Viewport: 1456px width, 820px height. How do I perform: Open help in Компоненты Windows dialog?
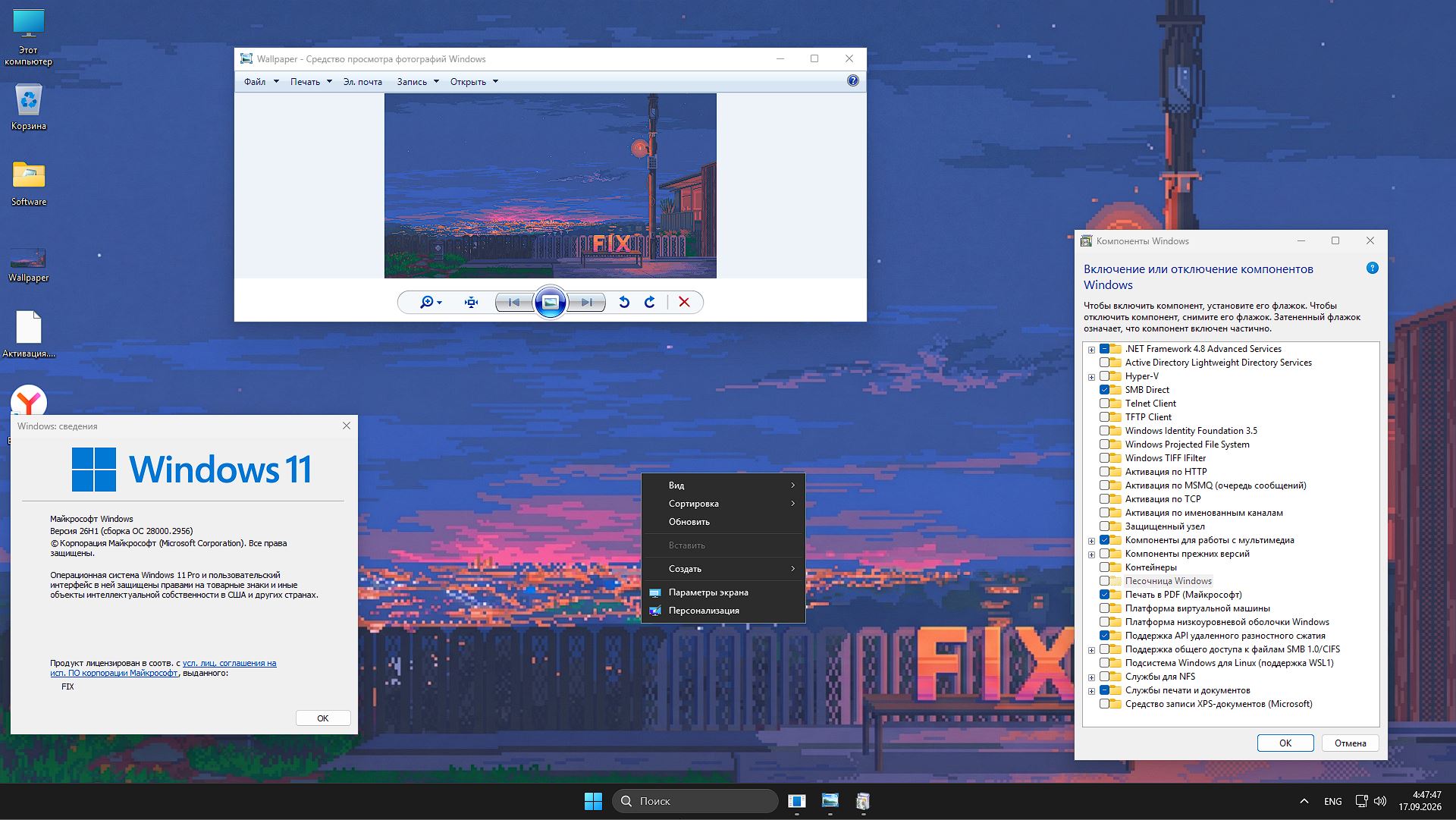pyautogui.click(x=1372, y=268)
